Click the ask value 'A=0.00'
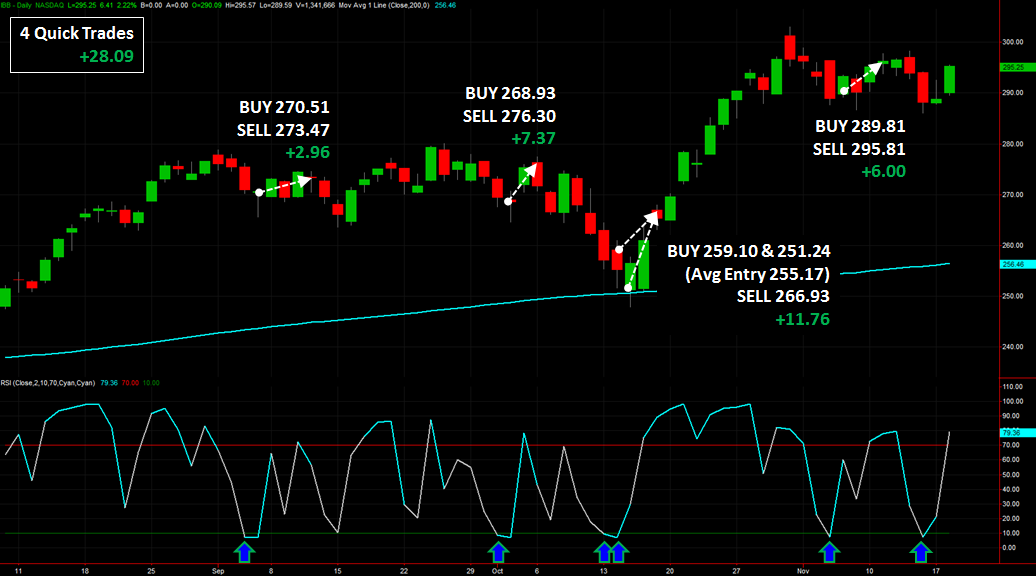 177,5
